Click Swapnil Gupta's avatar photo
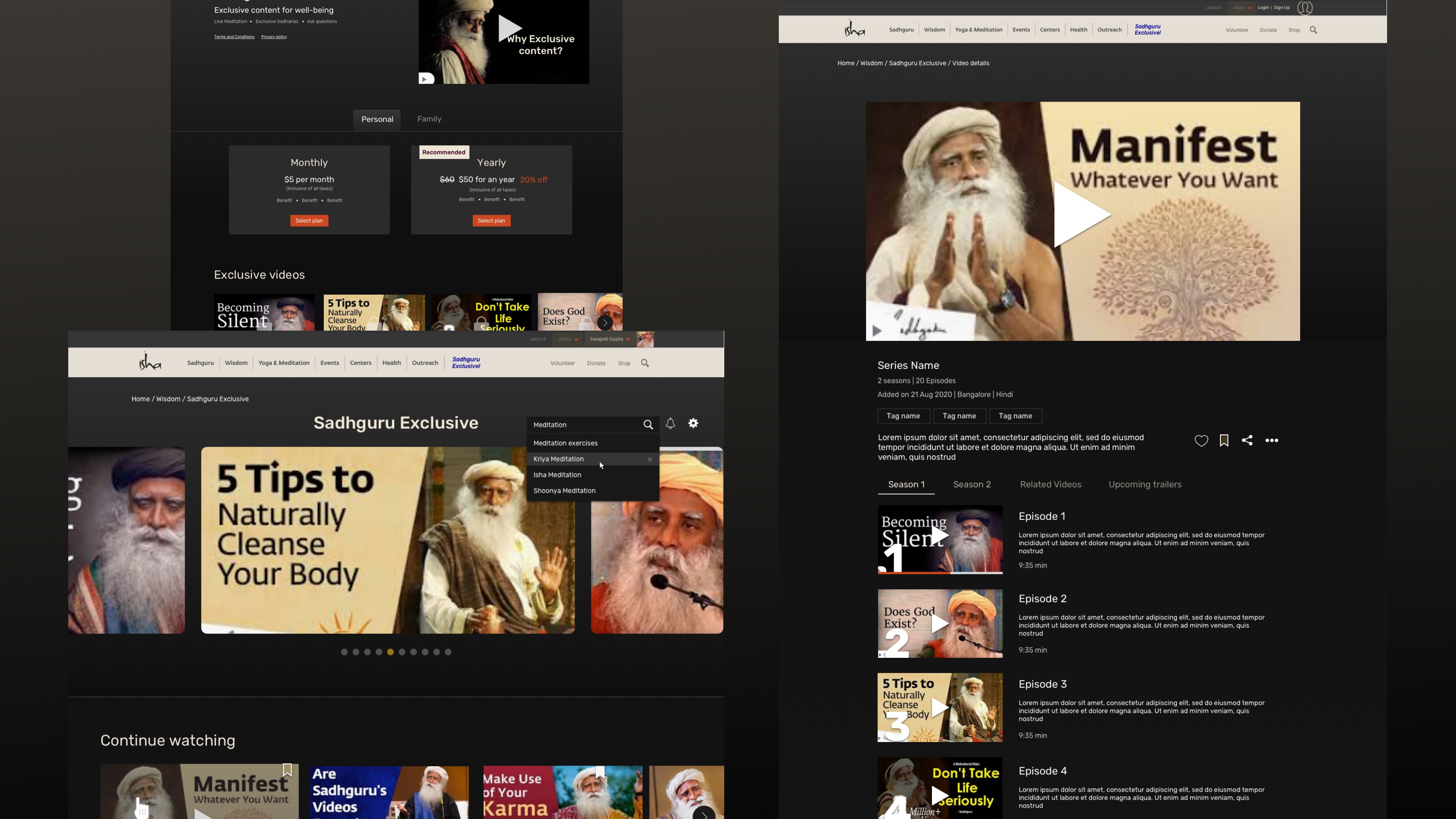Screen dimensions: 1456x819 (645, 339)
